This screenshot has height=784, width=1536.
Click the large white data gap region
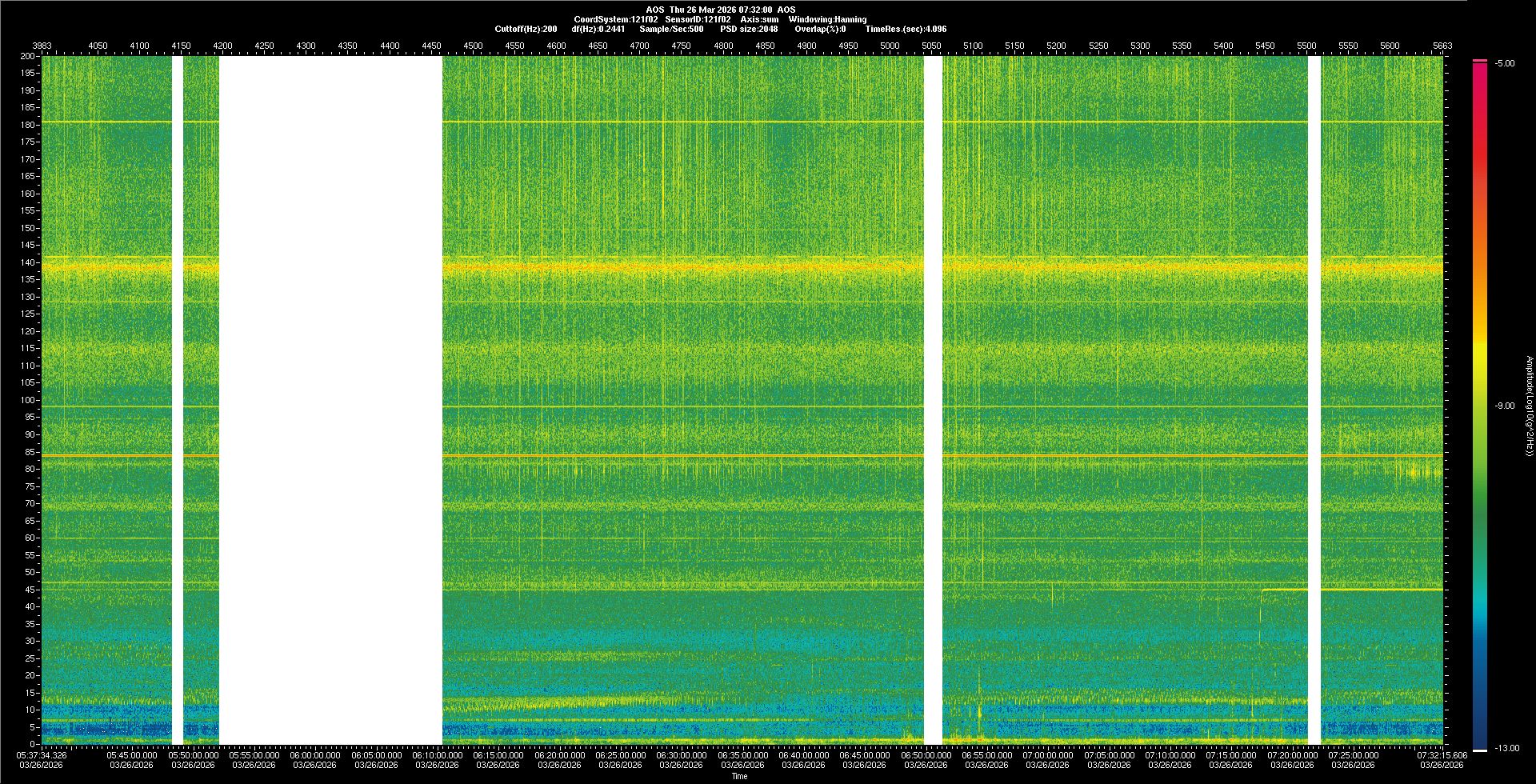330,400
